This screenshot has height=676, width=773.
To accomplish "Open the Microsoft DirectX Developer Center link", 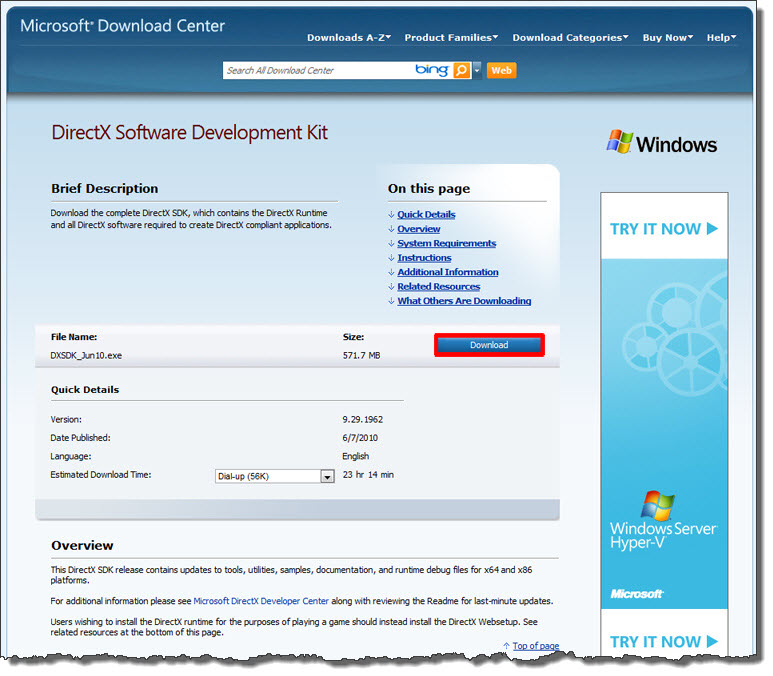I will tap(261, 601).
